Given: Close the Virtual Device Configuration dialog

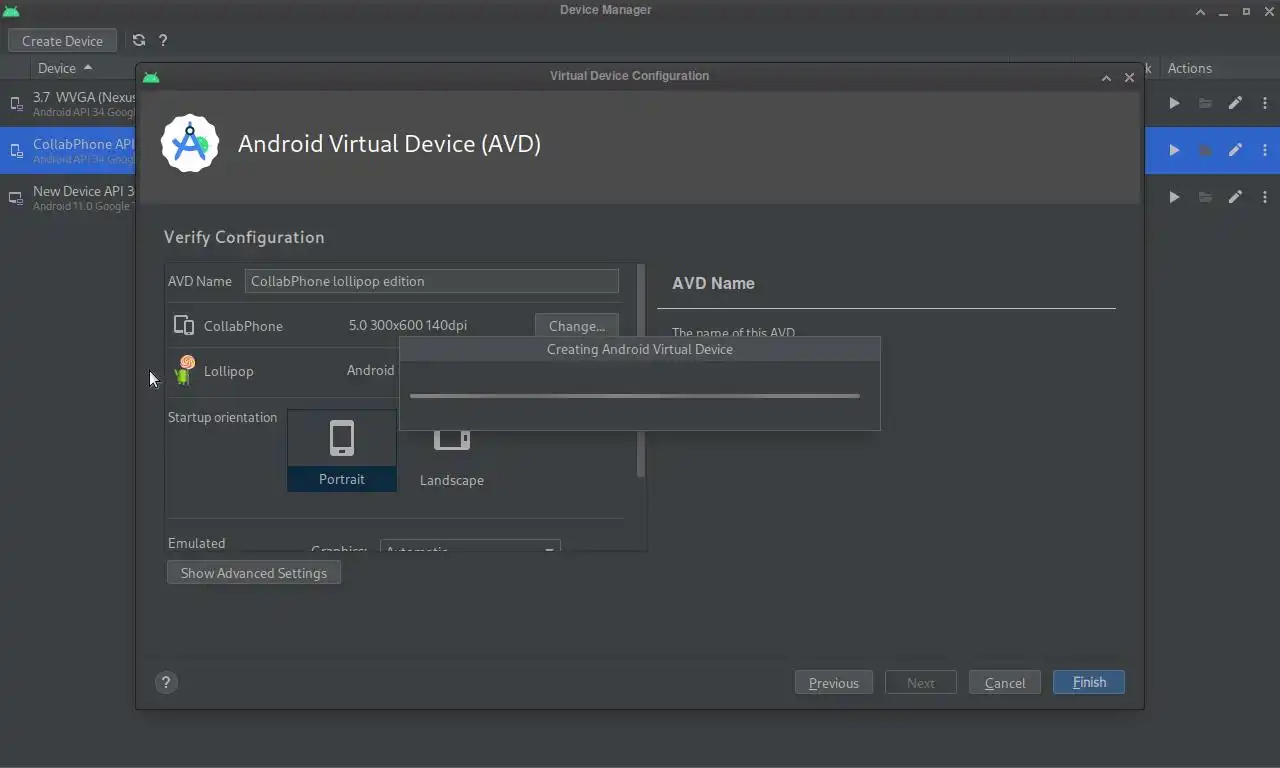Looking at the screenshot, I should pos(1129,77).
